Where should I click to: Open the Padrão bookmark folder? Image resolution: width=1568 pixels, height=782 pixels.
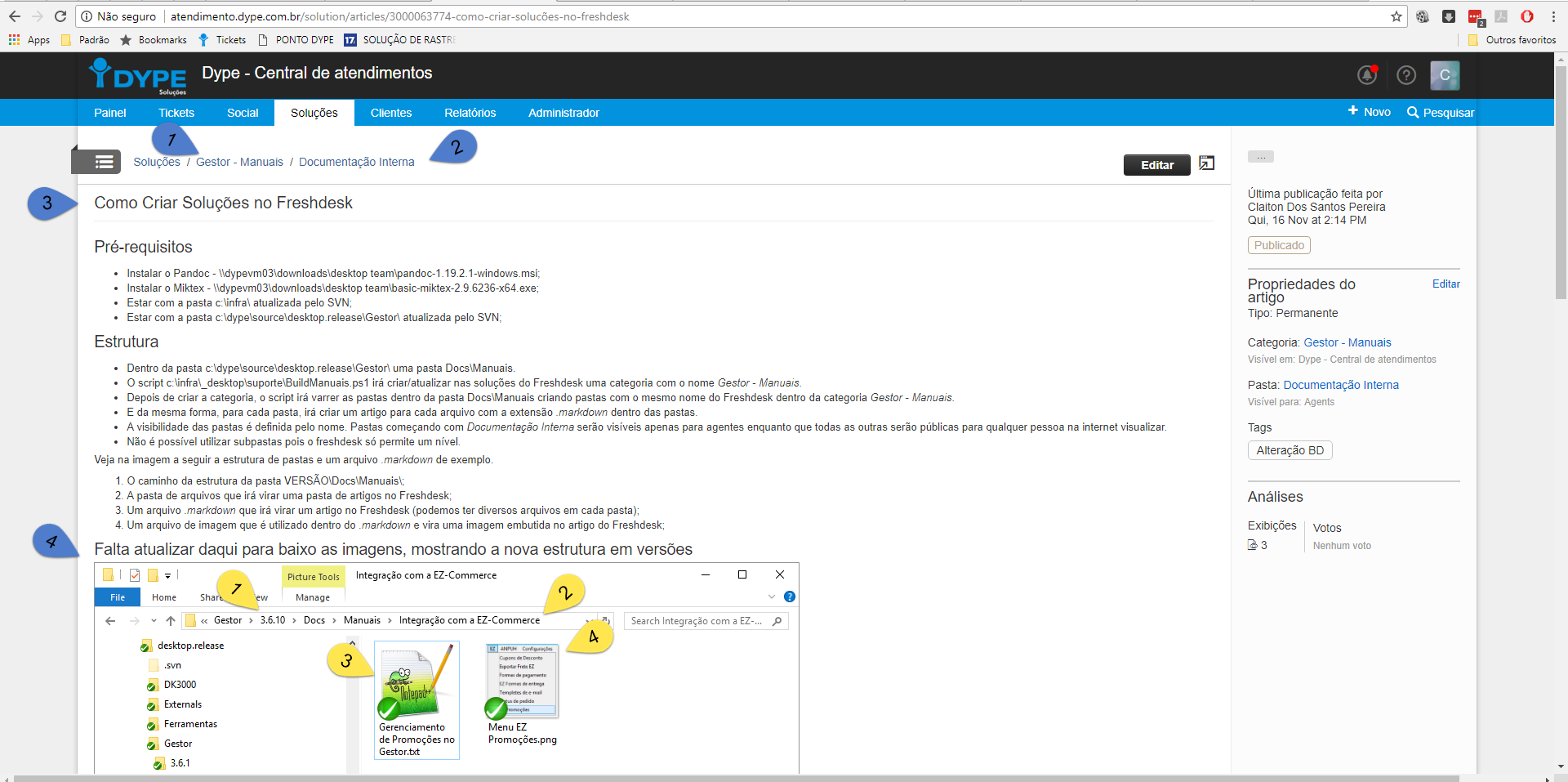point(86,40)
